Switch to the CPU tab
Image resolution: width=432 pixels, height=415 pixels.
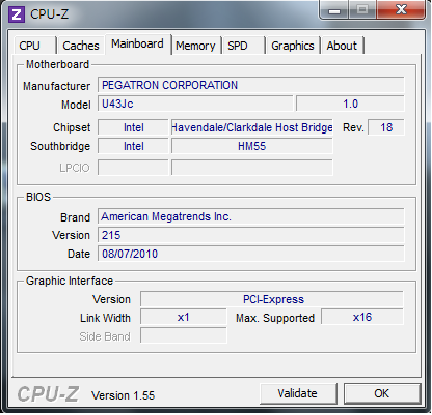pyautogui.click(x=35, y=45)
